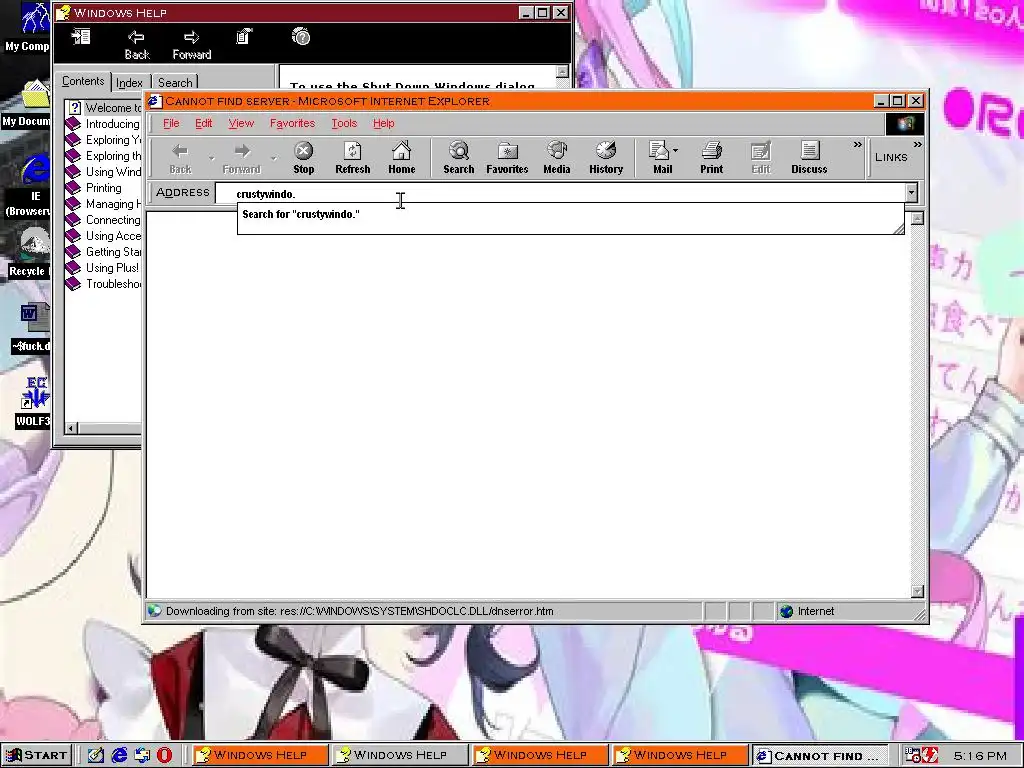Select the Word document on the desktop
The width and height of the screenshot is (1024, 768).
tap(31, 328)
